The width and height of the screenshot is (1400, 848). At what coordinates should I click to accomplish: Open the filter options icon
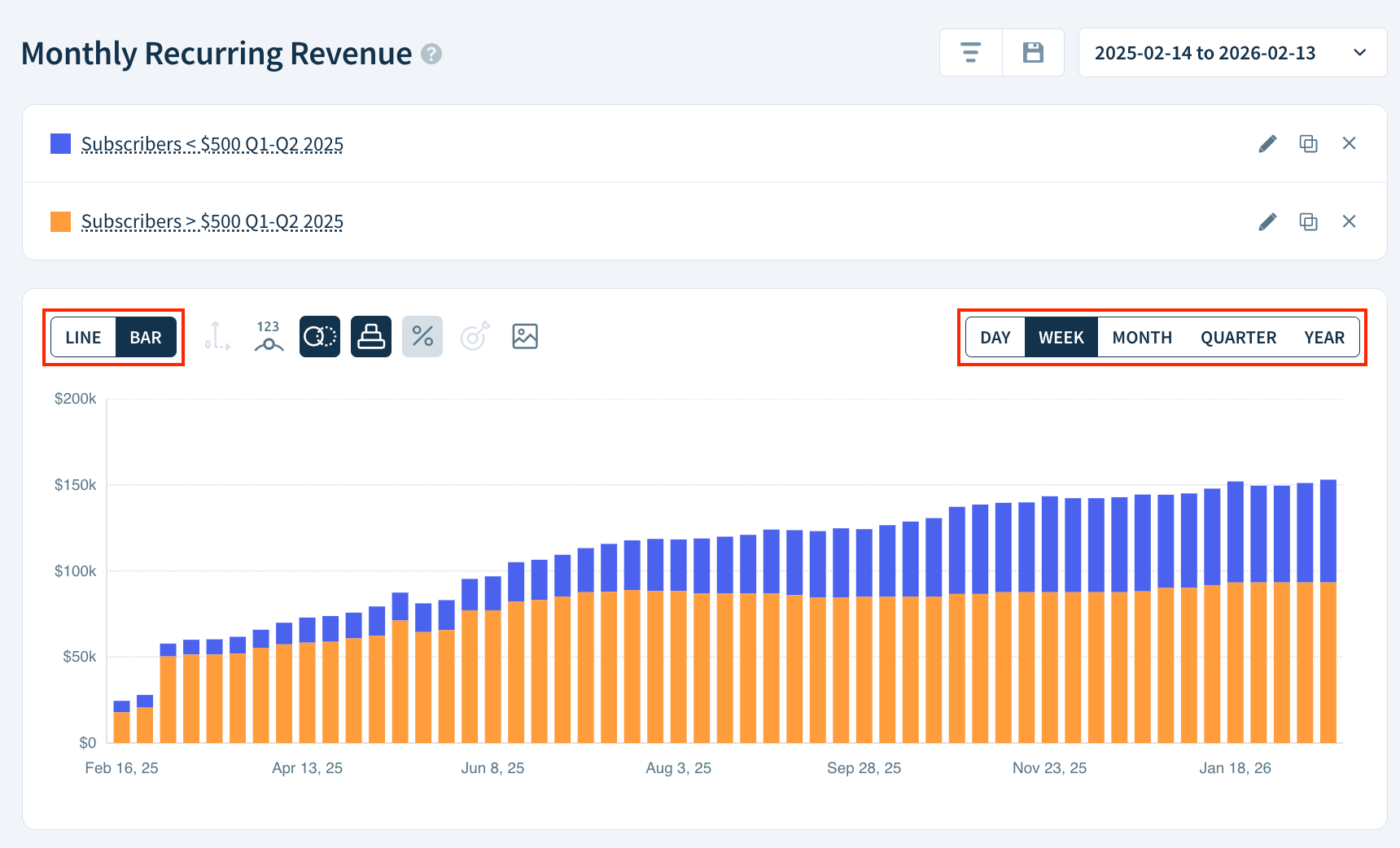tap(970, 53)
